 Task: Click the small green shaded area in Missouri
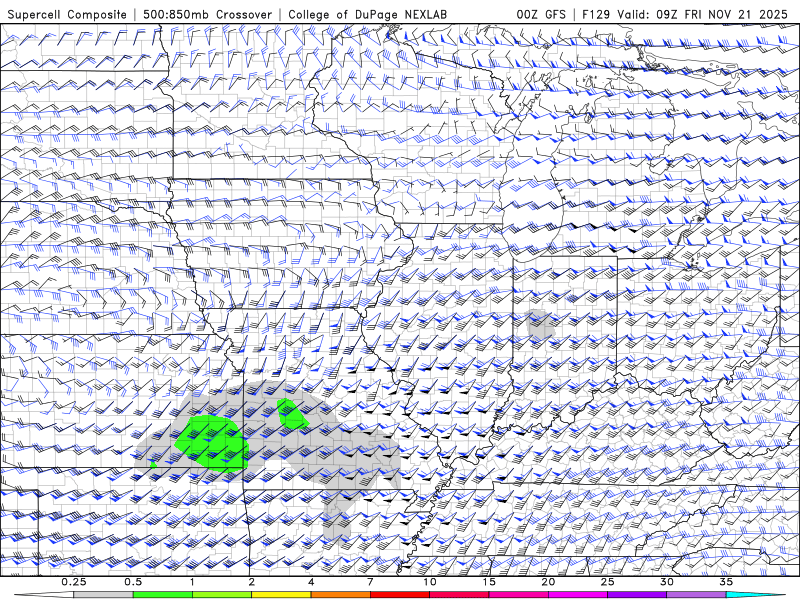tap(292, 414)
